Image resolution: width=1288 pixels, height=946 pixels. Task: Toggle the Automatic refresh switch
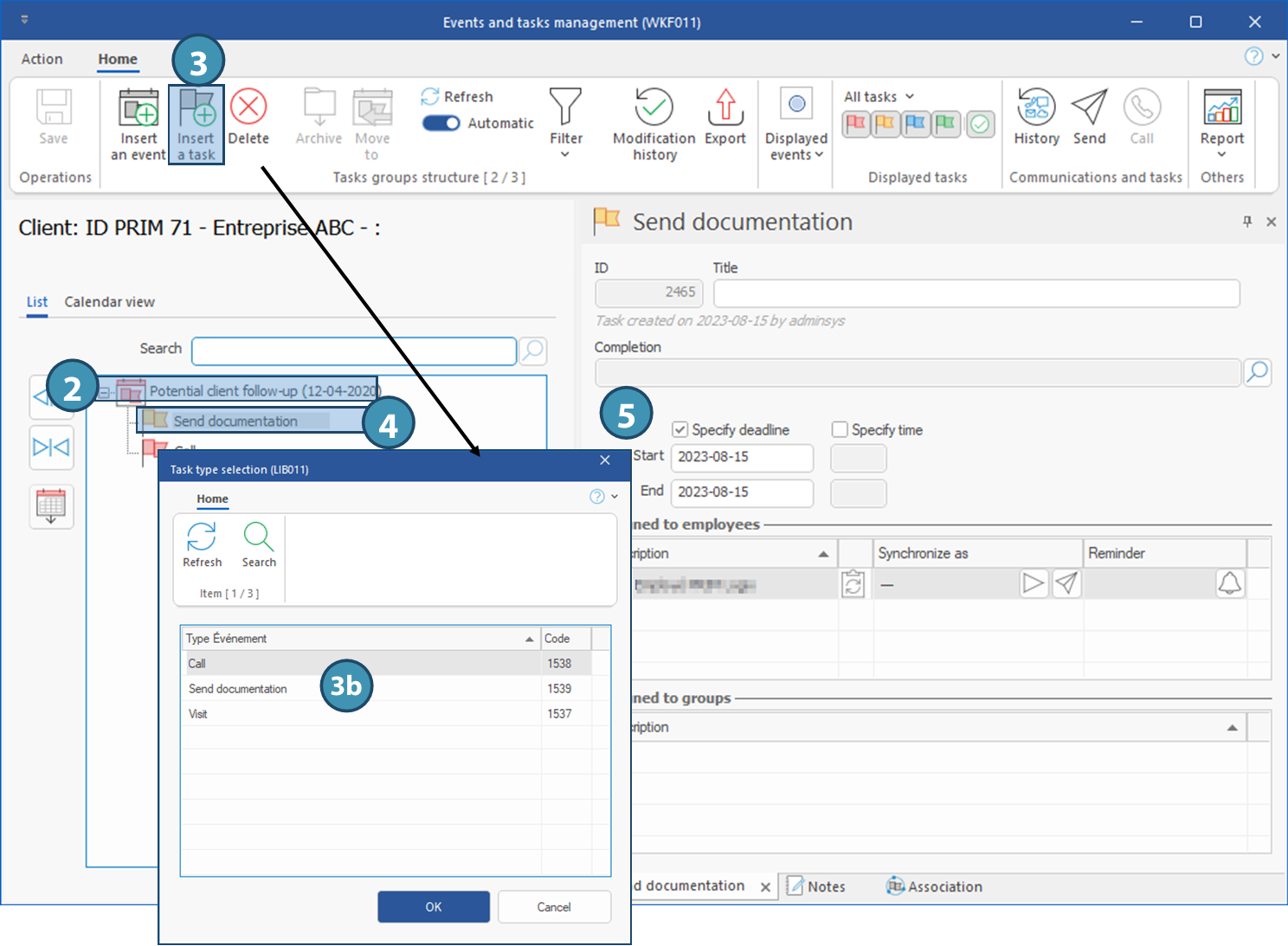(x=441, y=124)
